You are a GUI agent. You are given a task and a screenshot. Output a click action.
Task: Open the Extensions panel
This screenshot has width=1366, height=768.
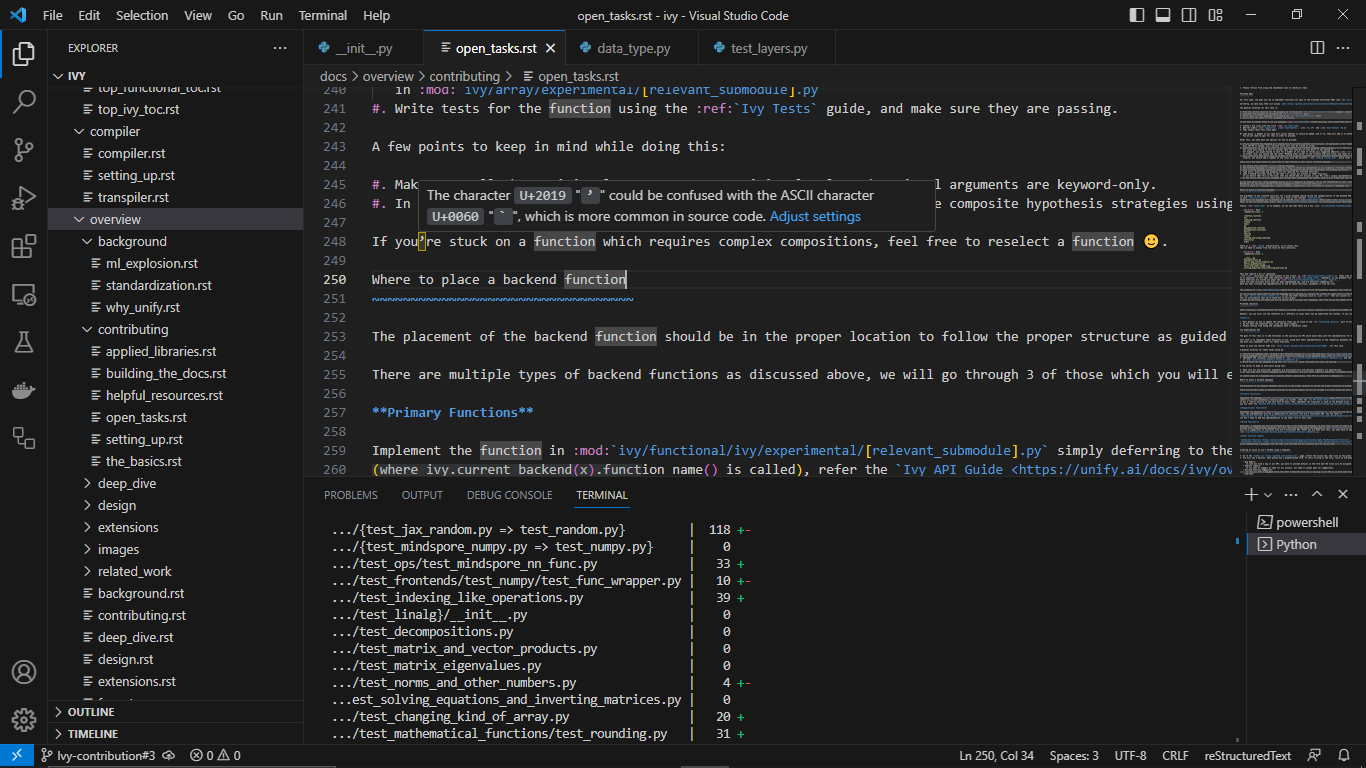pyautogui.click(x=24, y=245)
